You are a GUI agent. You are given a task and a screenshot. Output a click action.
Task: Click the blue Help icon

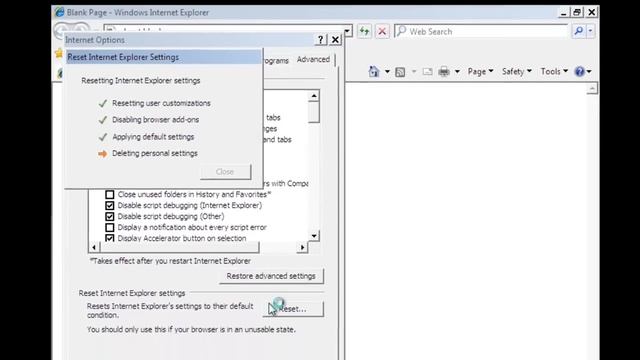[580, 72]
